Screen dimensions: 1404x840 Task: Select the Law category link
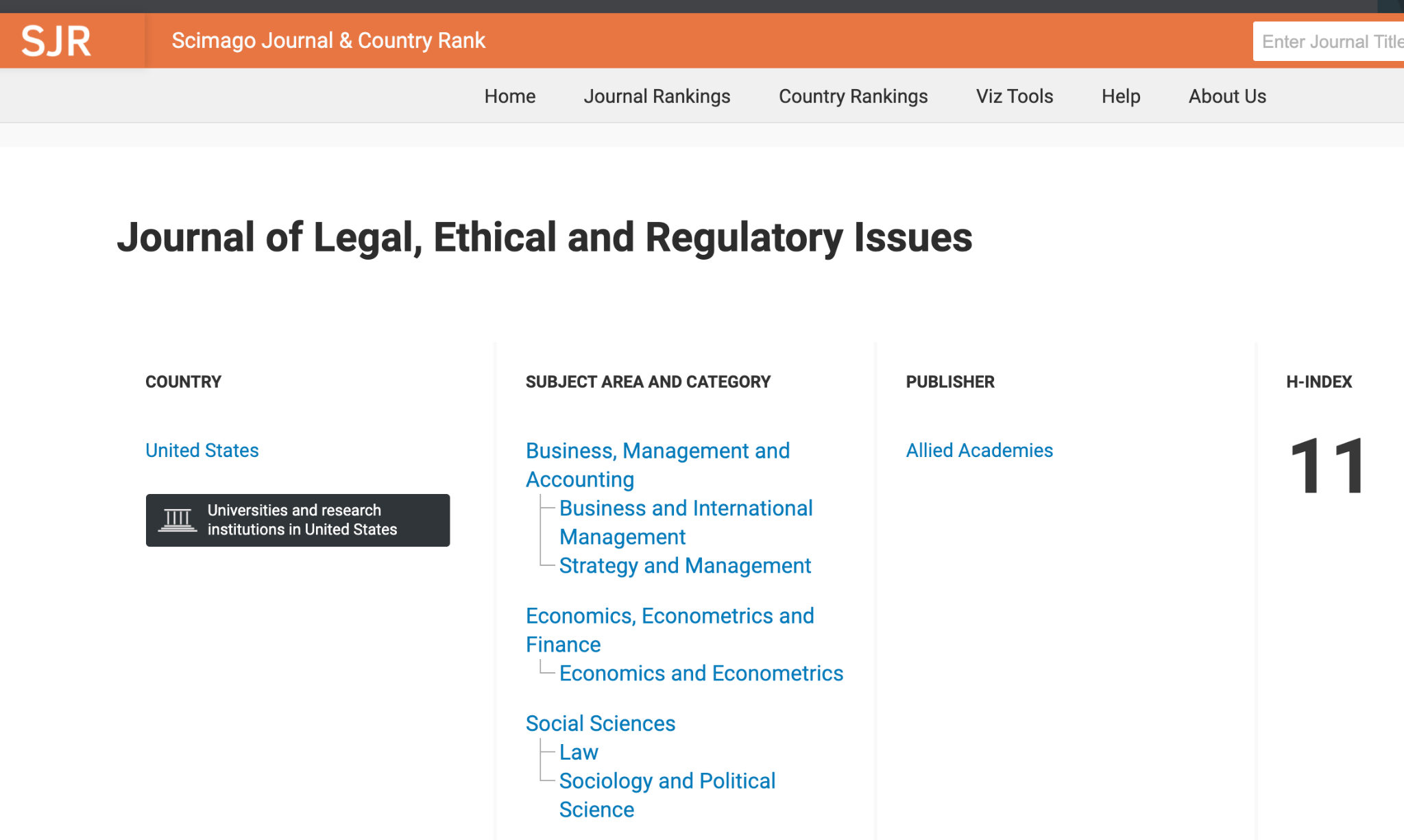coord(579,752)
